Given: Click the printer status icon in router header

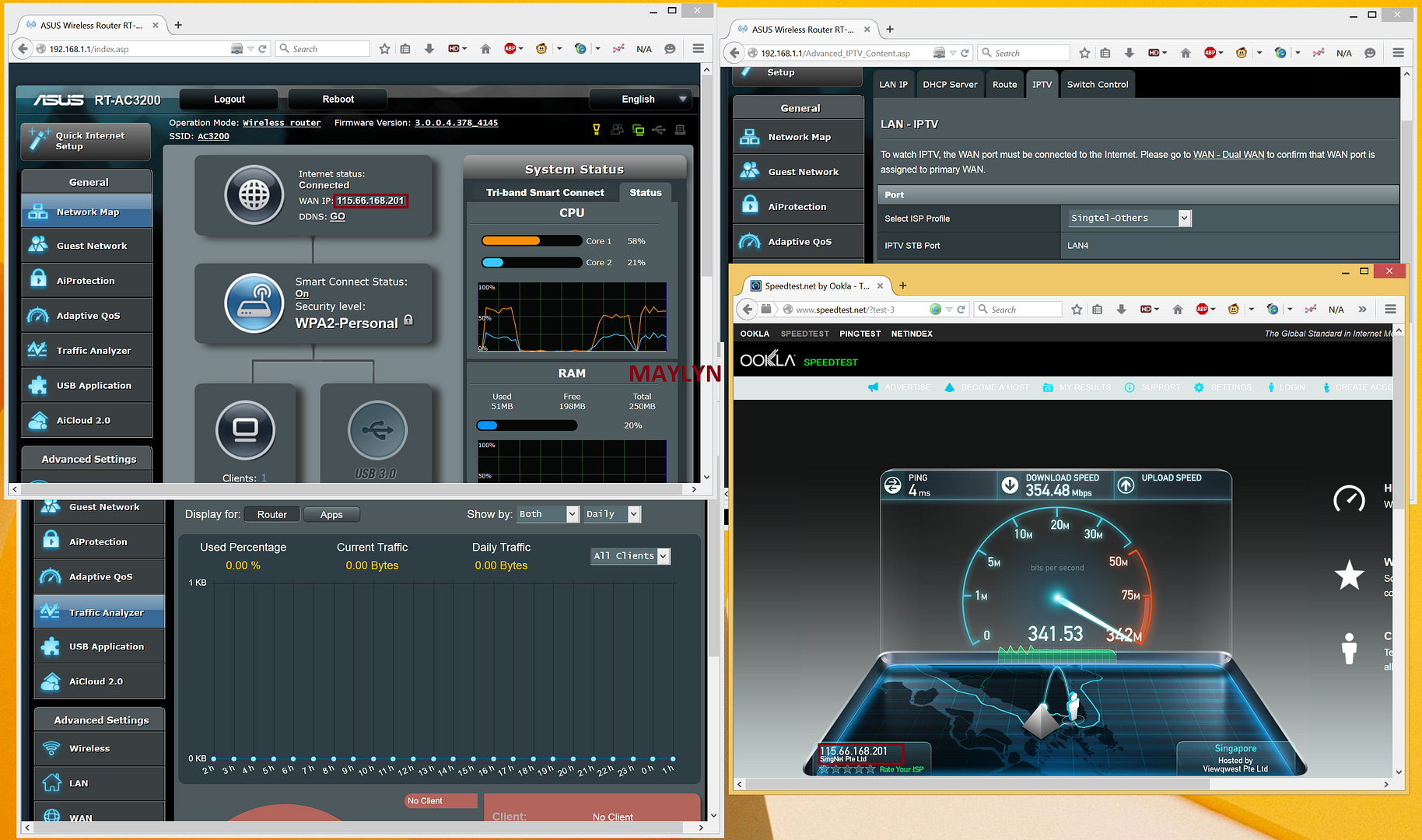Looking at the screenshot, I should click(680, 130).
